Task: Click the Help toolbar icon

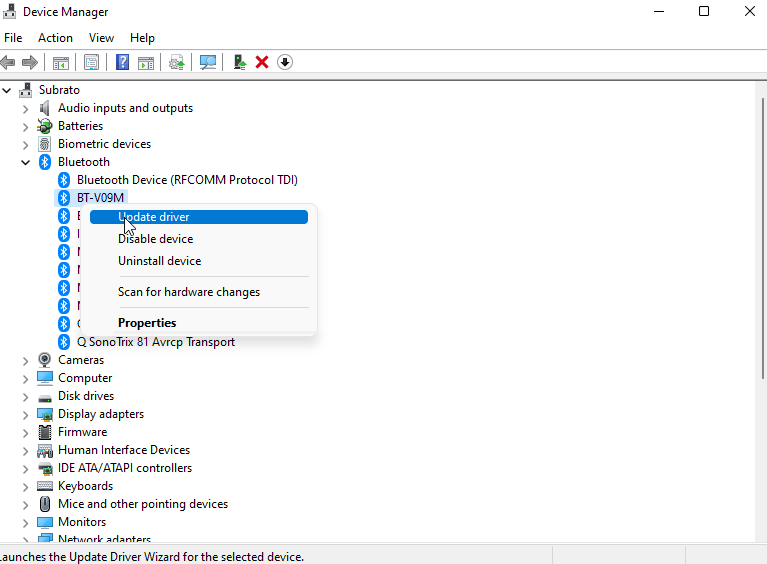Action: tap(122, 62)
